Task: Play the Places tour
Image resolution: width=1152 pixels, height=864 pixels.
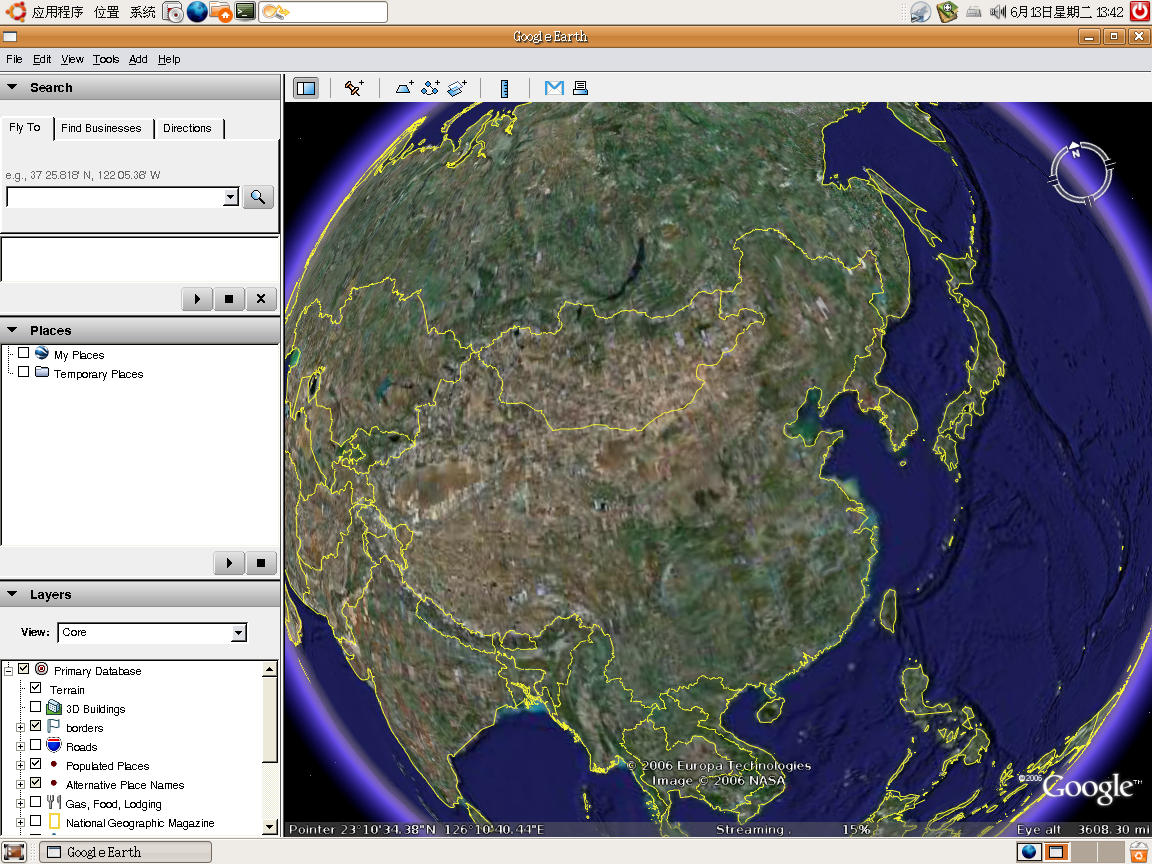Action: tap(229, 563)
